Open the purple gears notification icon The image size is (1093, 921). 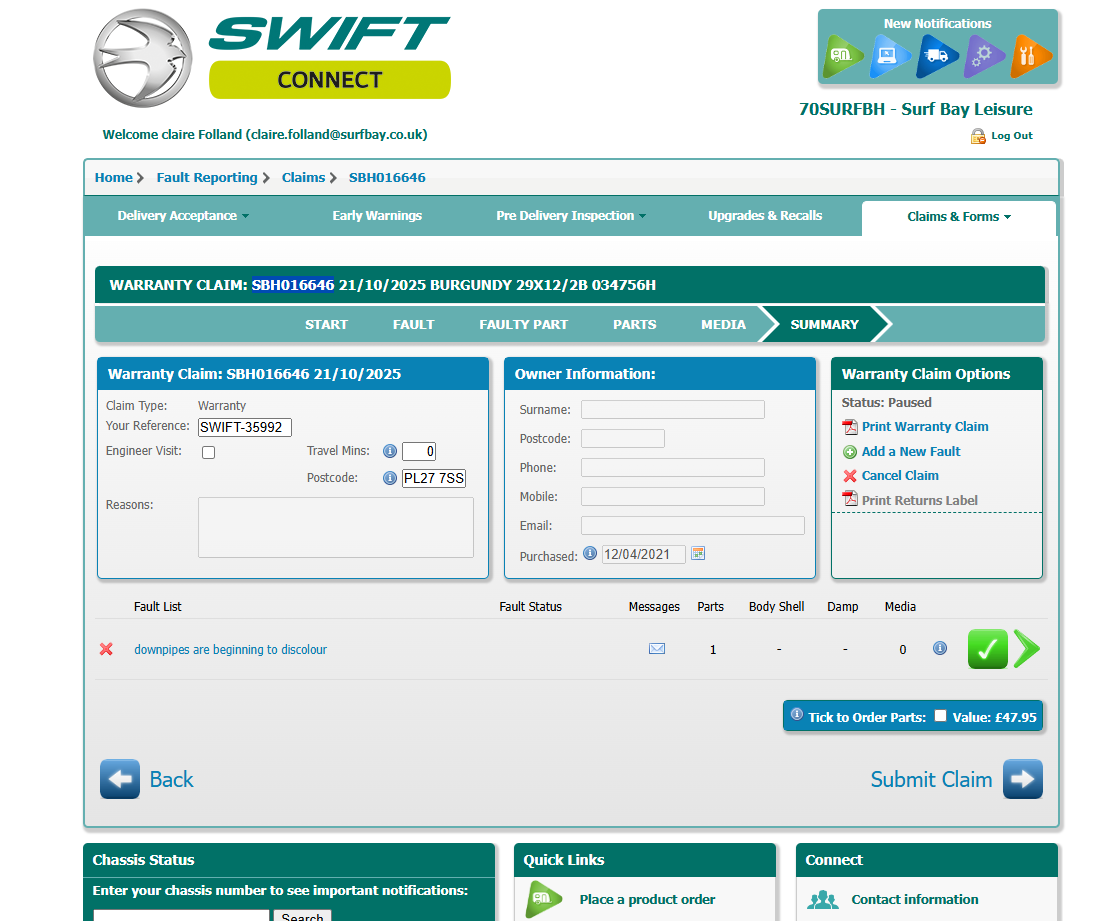click(983, 56)
